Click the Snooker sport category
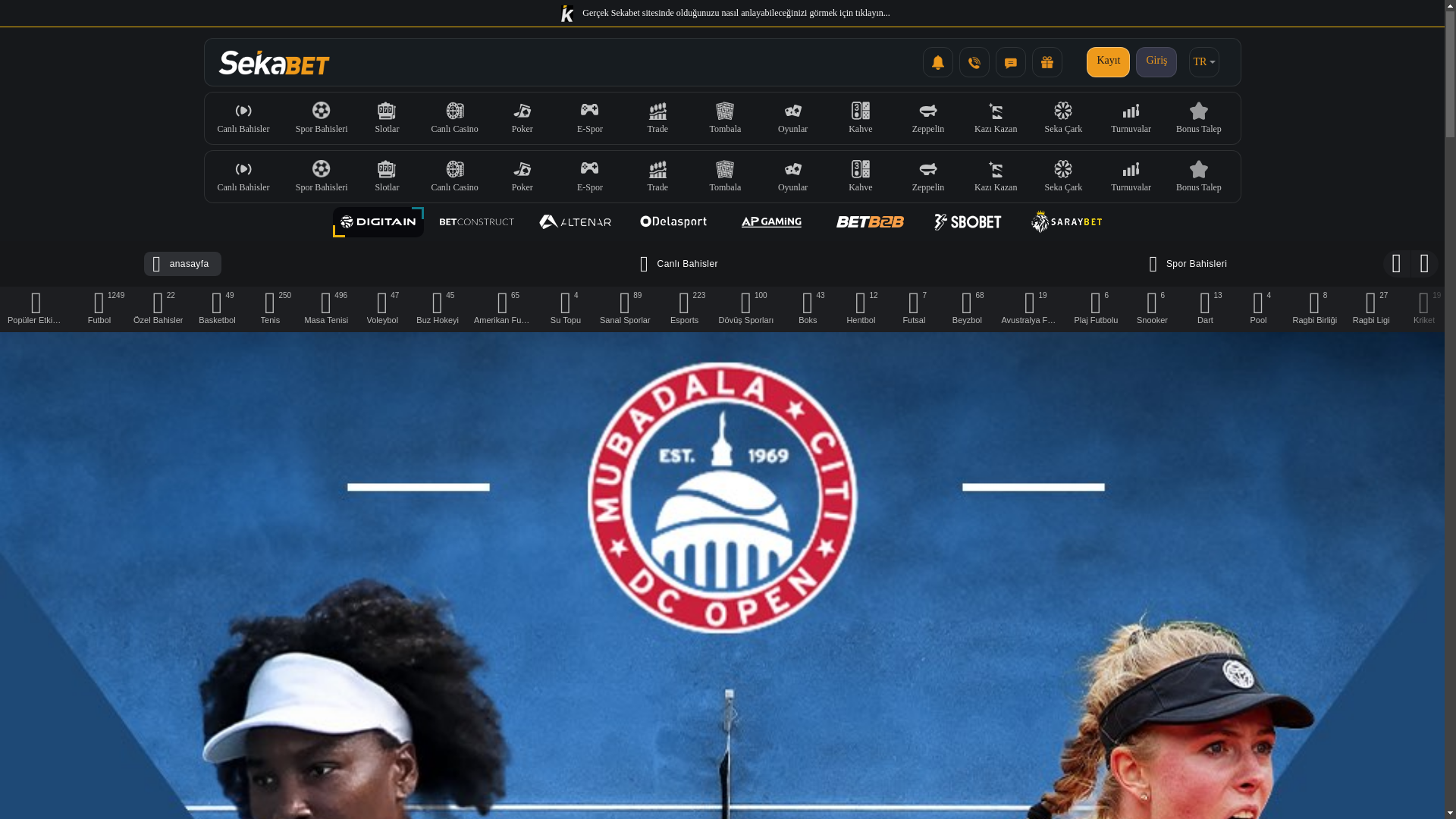 (1152, 309)
